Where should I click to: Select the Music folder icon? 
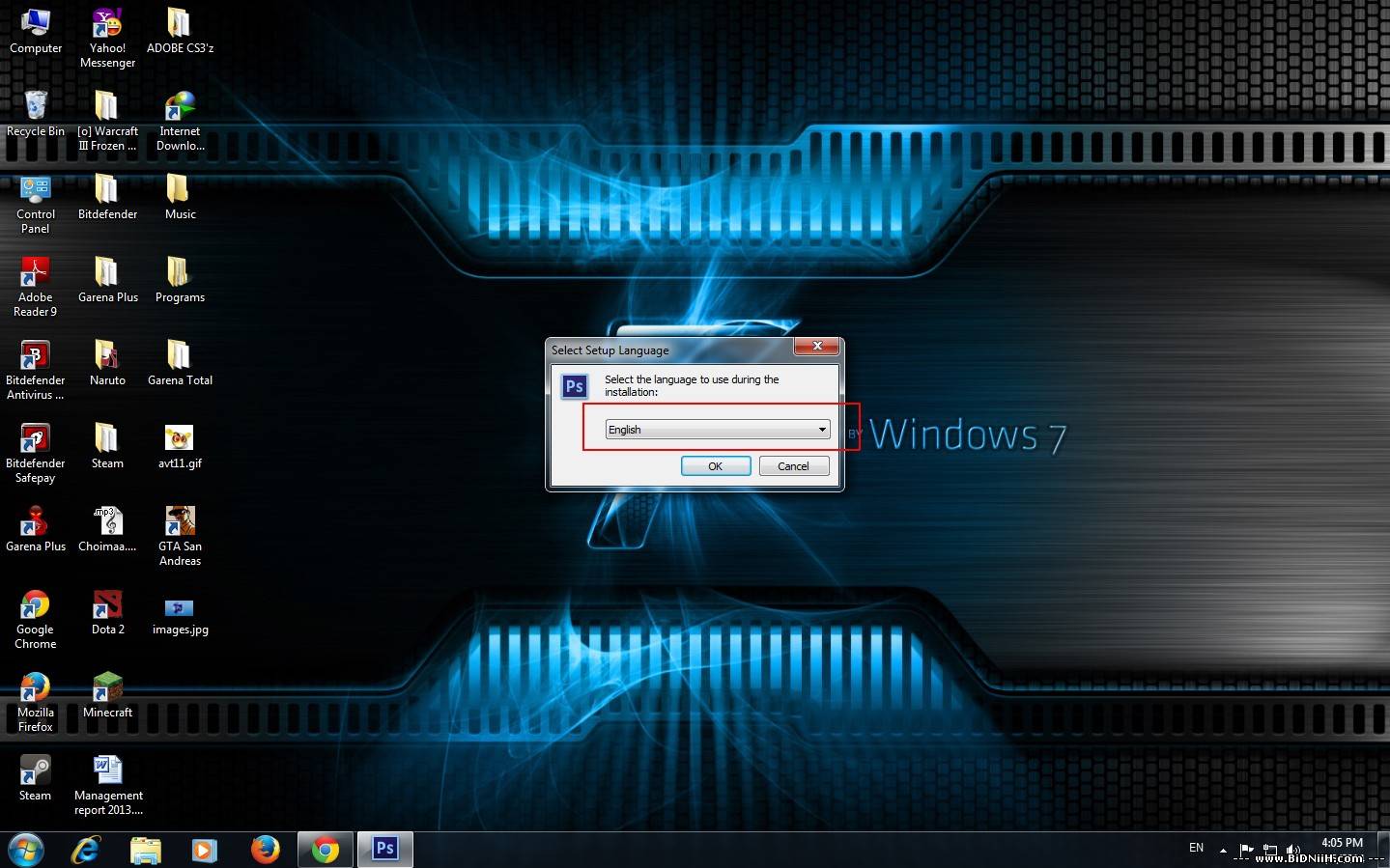pyautogui.click(x=180, y=197)
